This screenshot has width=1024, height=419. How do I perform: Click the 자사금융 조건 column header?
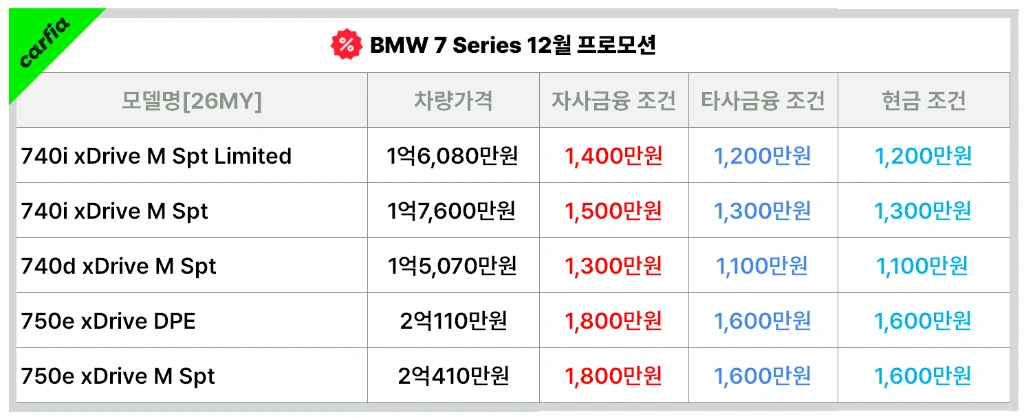tap(613, 101)
